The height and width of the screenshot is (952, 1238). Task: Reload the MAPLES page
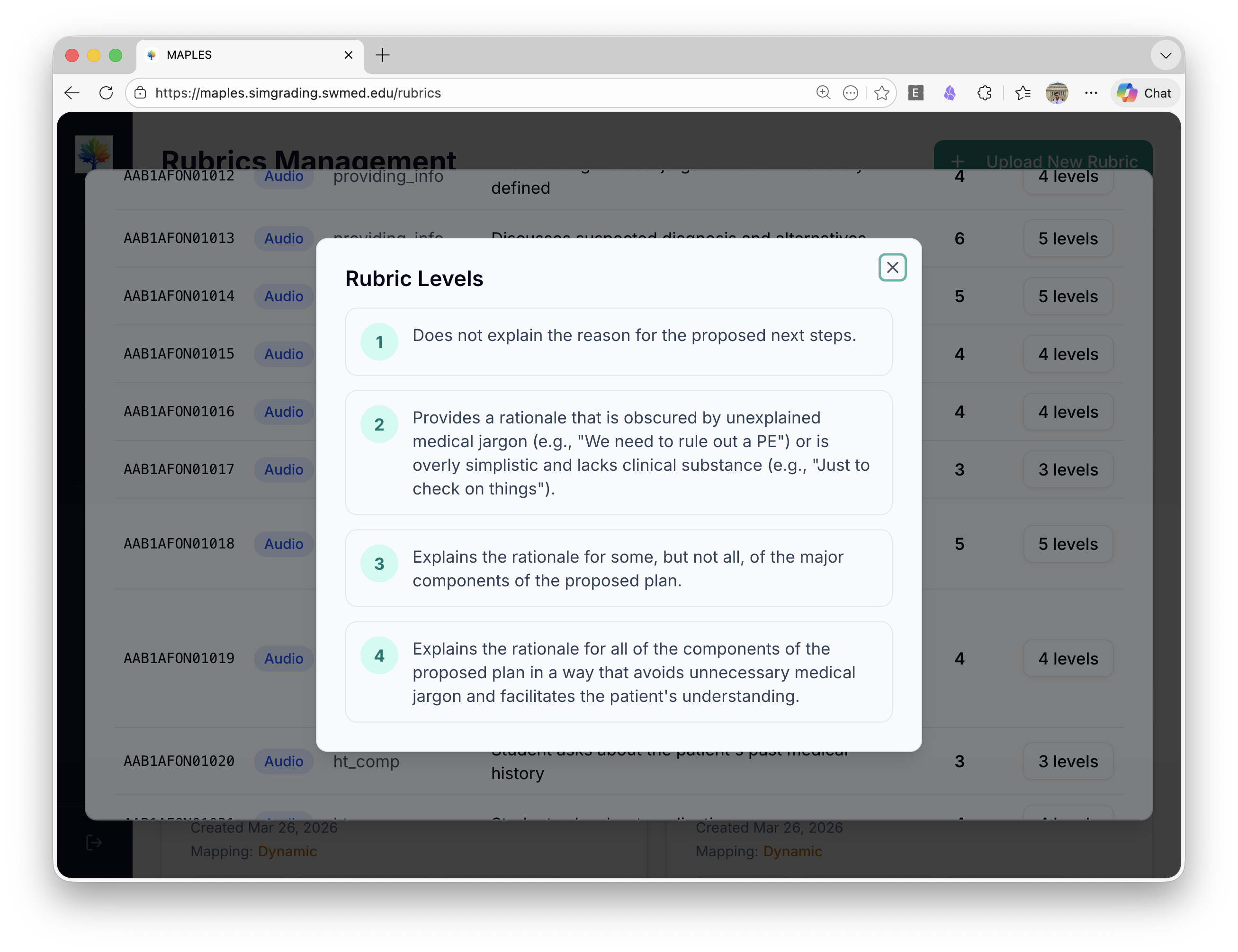[x=106, y=93]
